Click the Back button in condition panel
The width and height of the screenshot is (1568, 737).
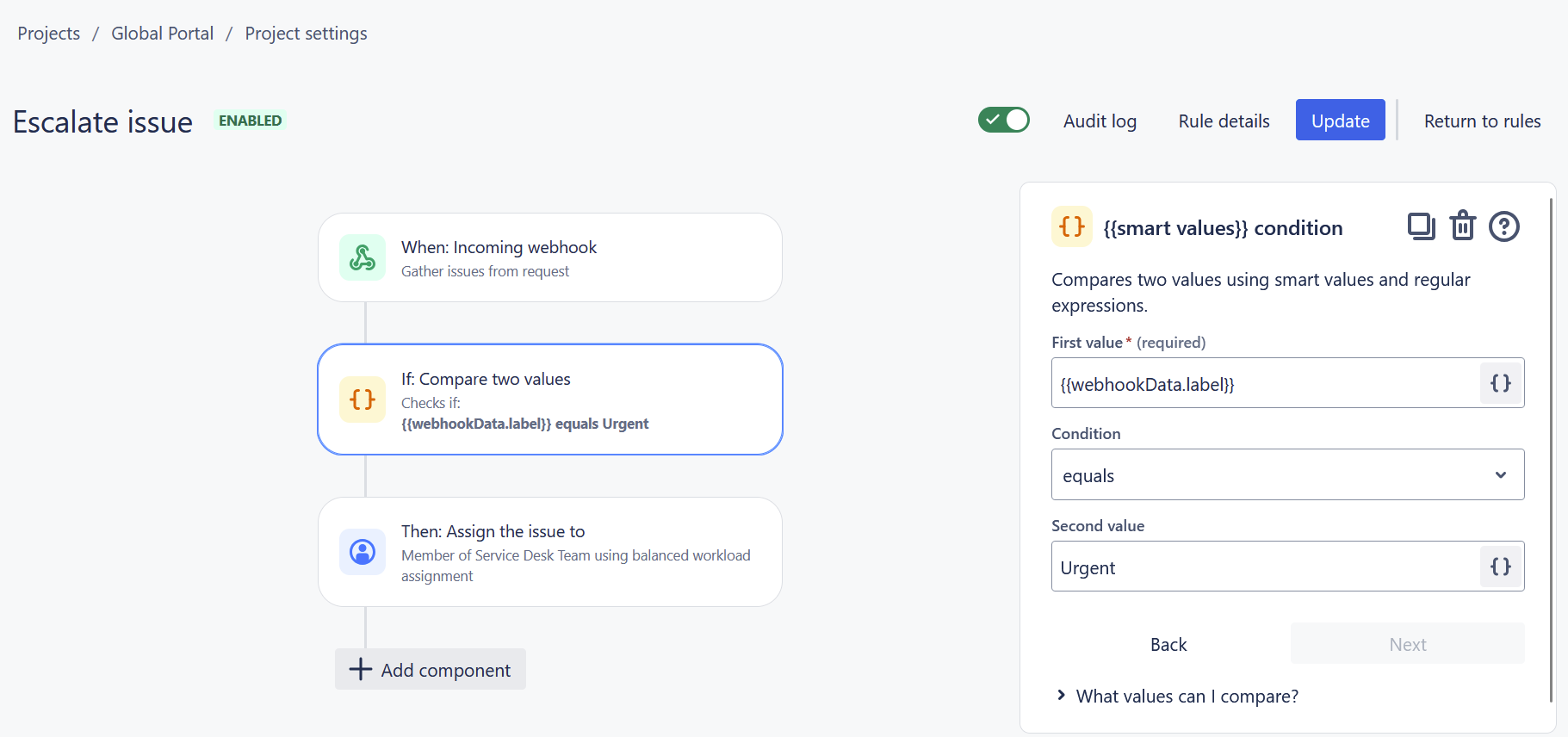pos(1168,643)
